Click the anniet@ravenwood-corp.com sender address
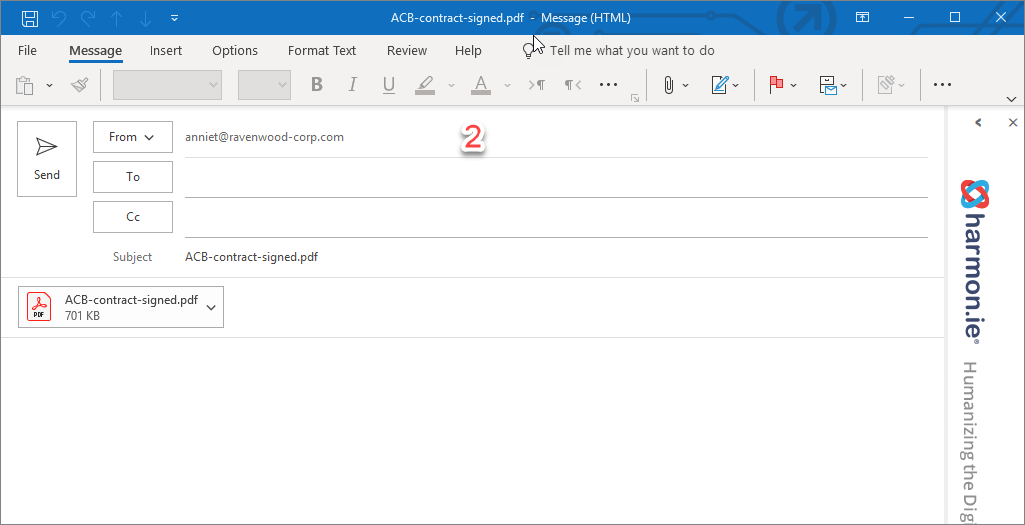 (264, 137)
